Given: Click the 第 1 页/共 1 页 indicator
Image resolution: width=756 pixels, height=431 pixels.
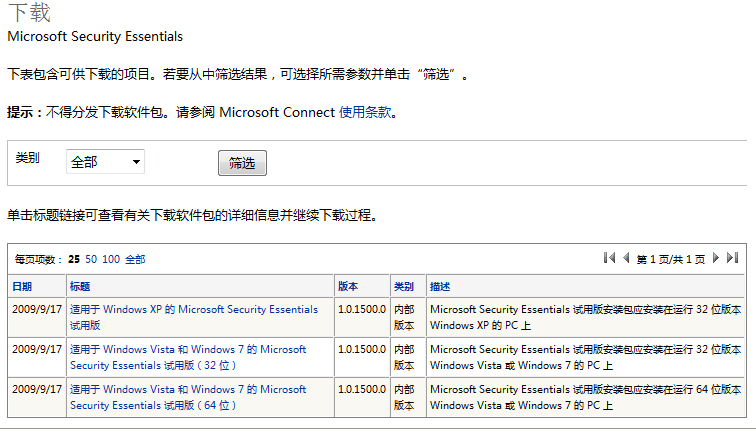Looking at the screenshot, I should tap(671, 259).
